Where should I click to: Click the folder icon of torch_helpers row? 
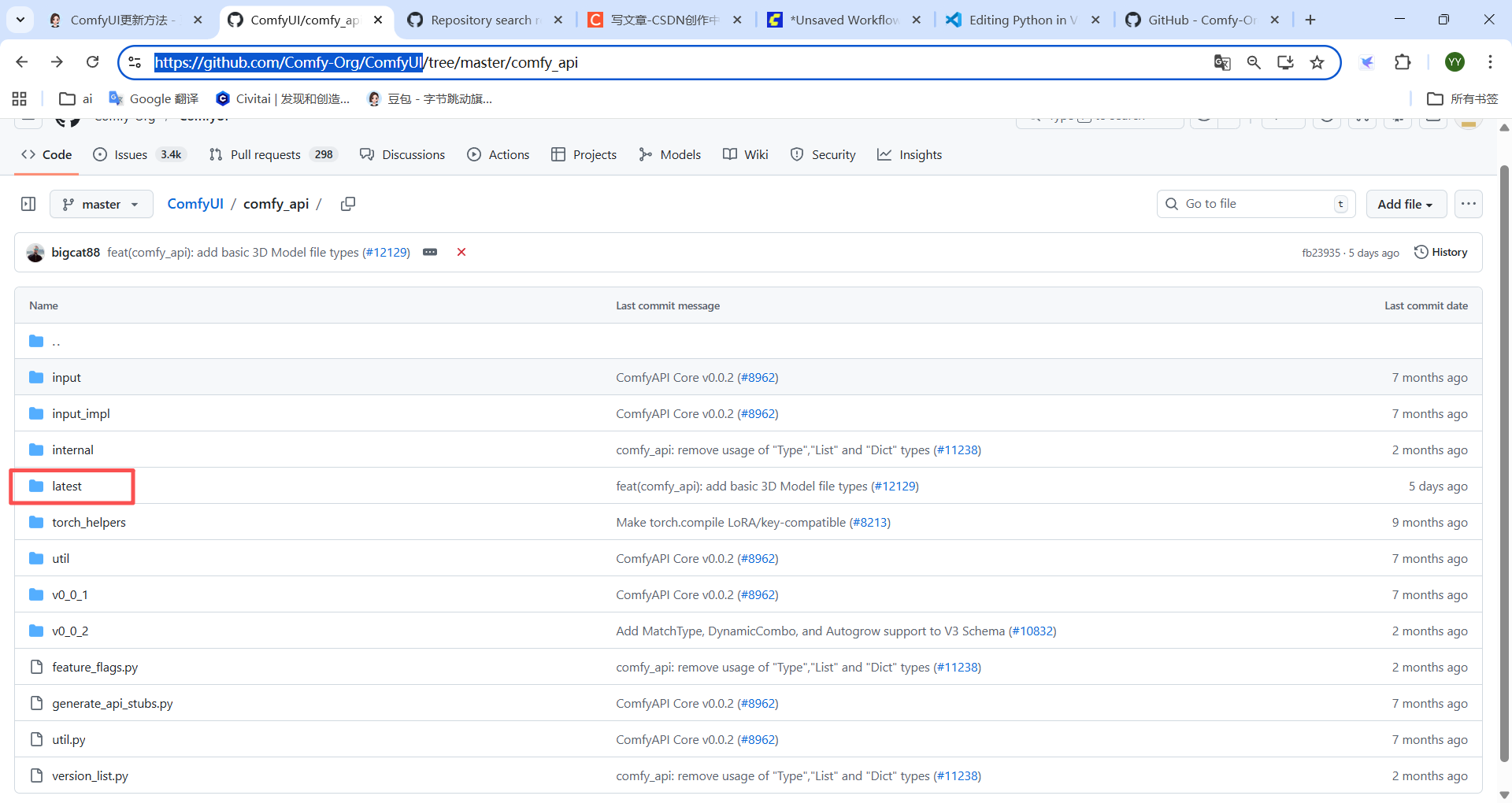click(36, 522)
